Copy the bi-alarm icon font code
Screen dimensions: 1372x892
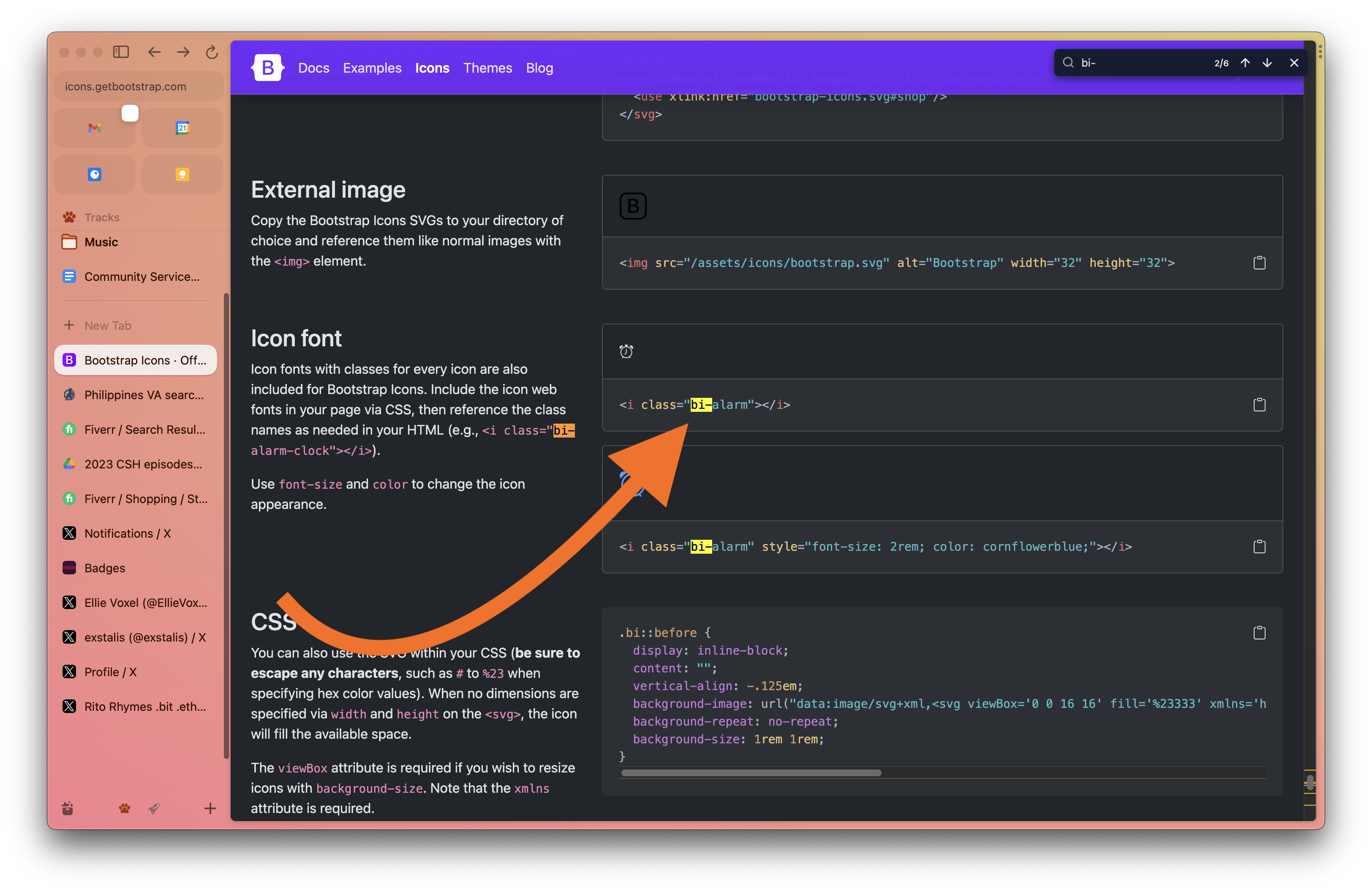pyautogui.click(x=1260, y=405)
